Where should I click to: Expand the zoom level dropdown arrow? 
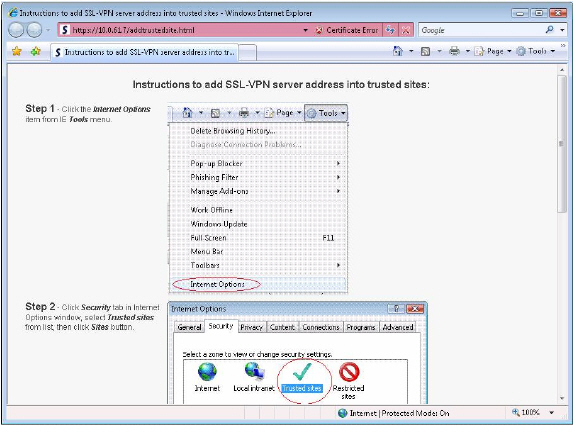(551, 413)
